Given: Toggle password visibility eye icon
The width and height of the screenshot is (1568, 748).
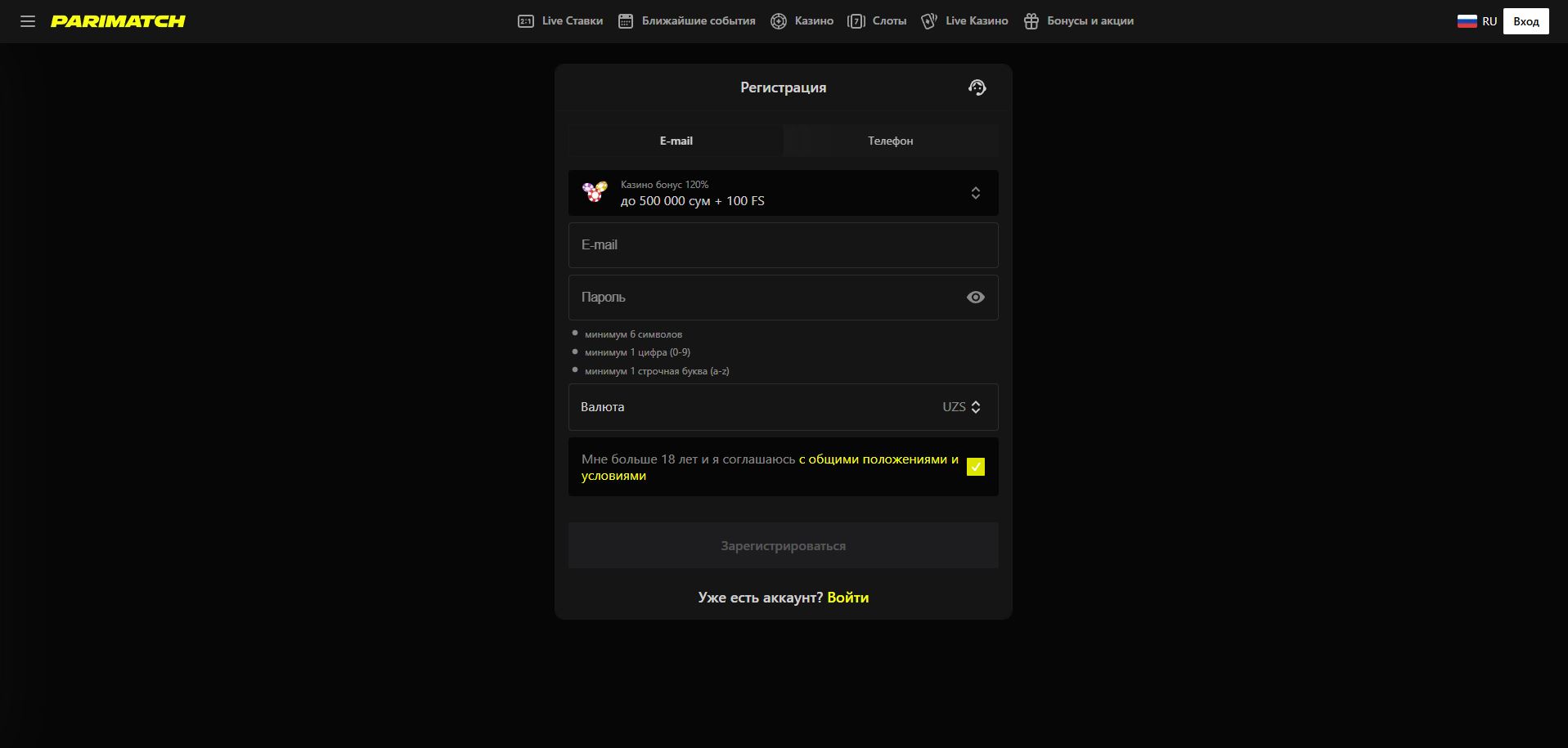Looking at the screenshot, I should (x=975, y=298).
